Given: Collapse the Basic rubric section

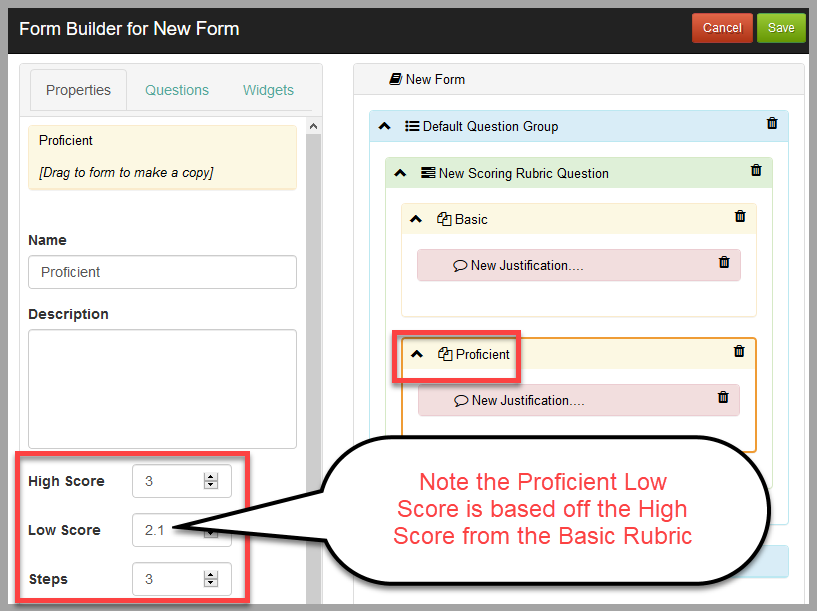Looking at the screenshot, I should 416,219.
